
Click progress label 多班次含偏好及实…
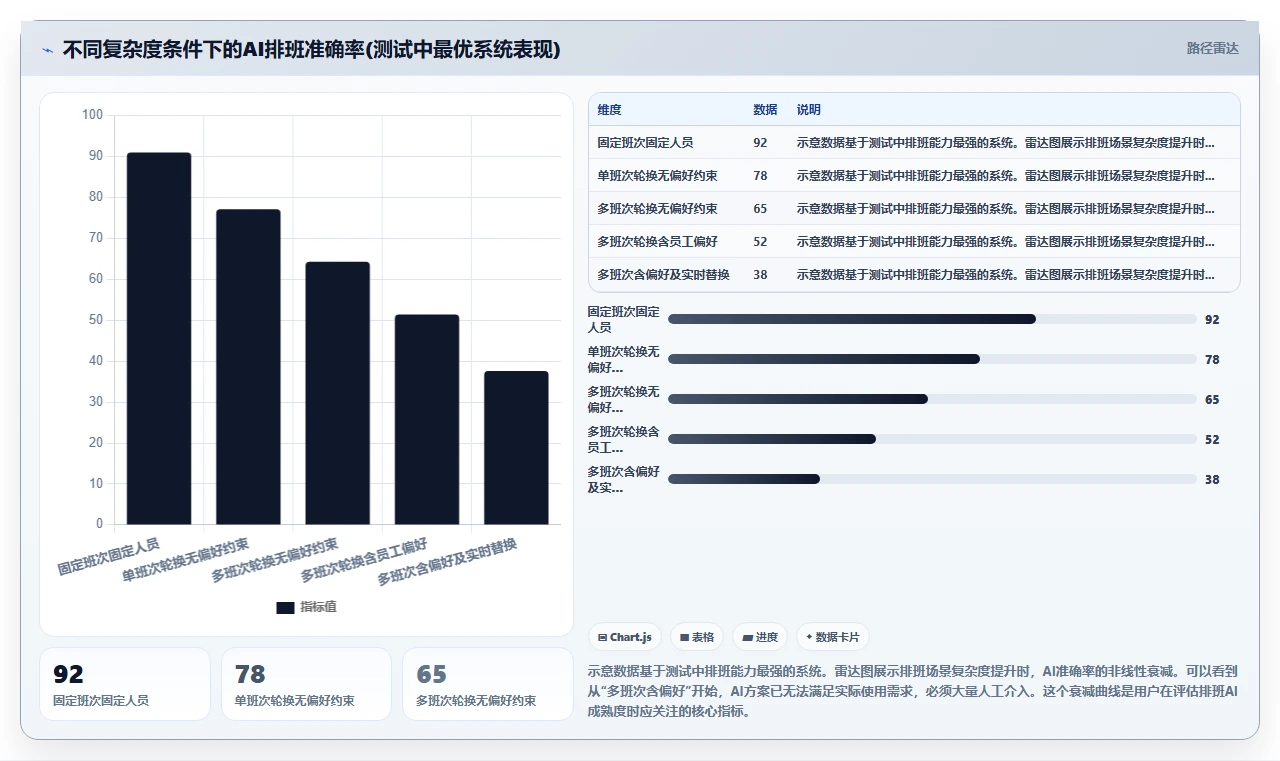[624, 479]
